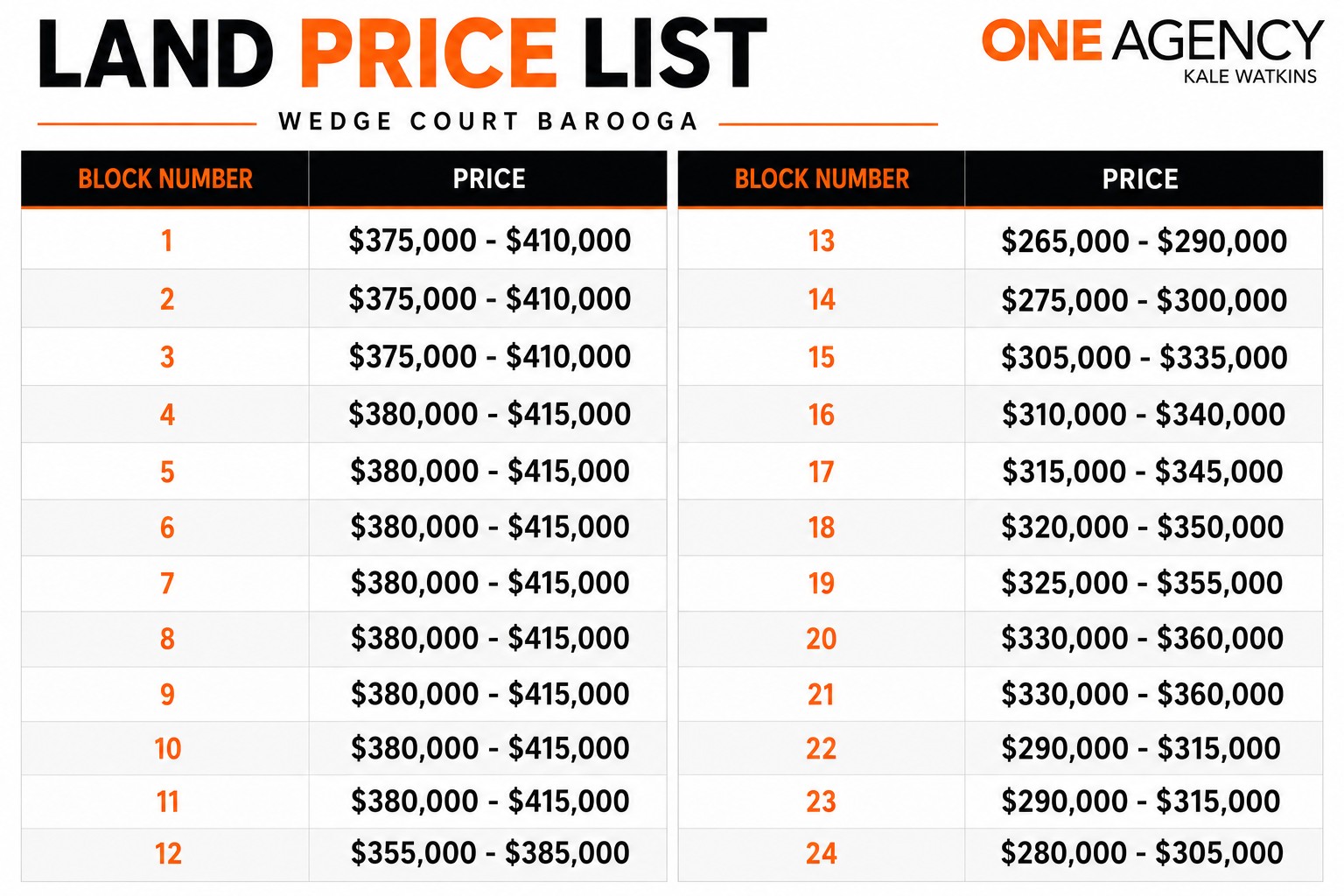Click the left BLOCK NUMBER column header
The width and height of the screenshot is (1344, 896).
[165, 179]
